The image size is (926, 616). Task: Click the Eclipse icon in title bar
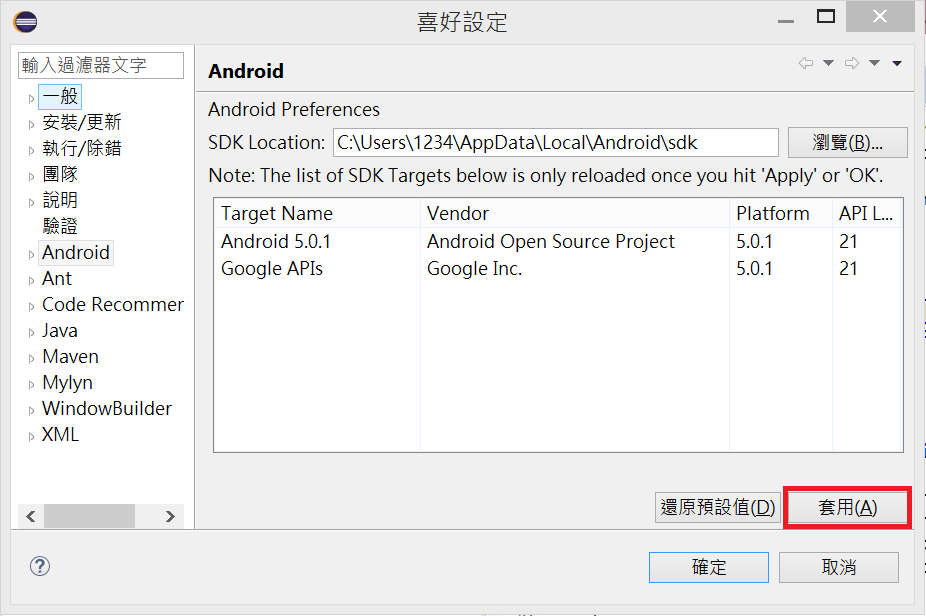[x=27, y=20]
